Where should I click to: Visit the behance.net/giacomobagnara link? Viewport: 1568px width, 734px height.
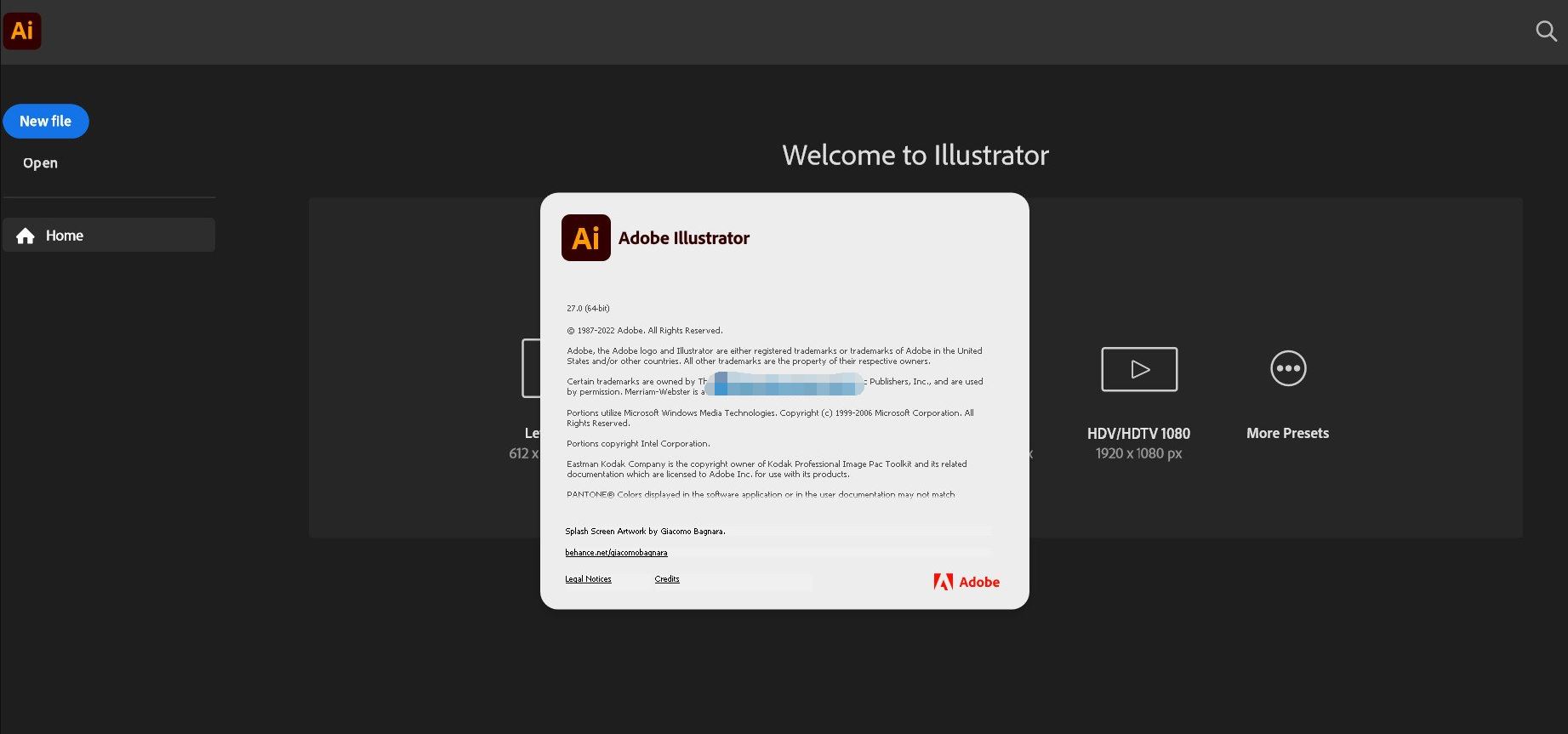click(616, 553)
